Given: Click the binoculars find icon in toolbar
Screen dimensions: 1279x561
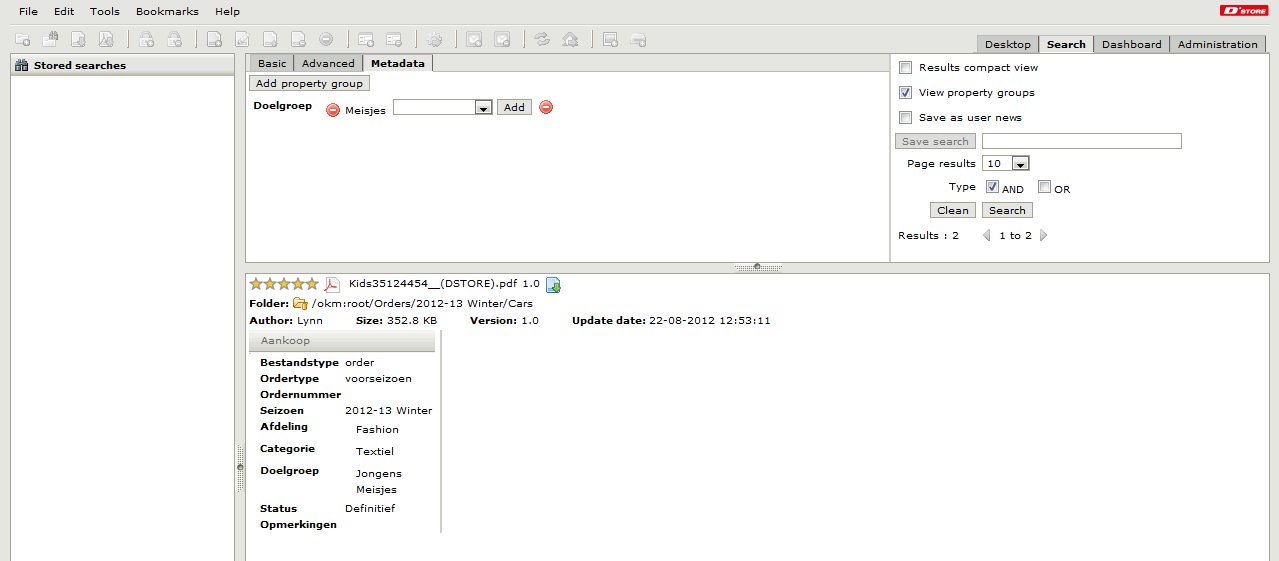Looking at the screenshot, I should coord(50,40).
